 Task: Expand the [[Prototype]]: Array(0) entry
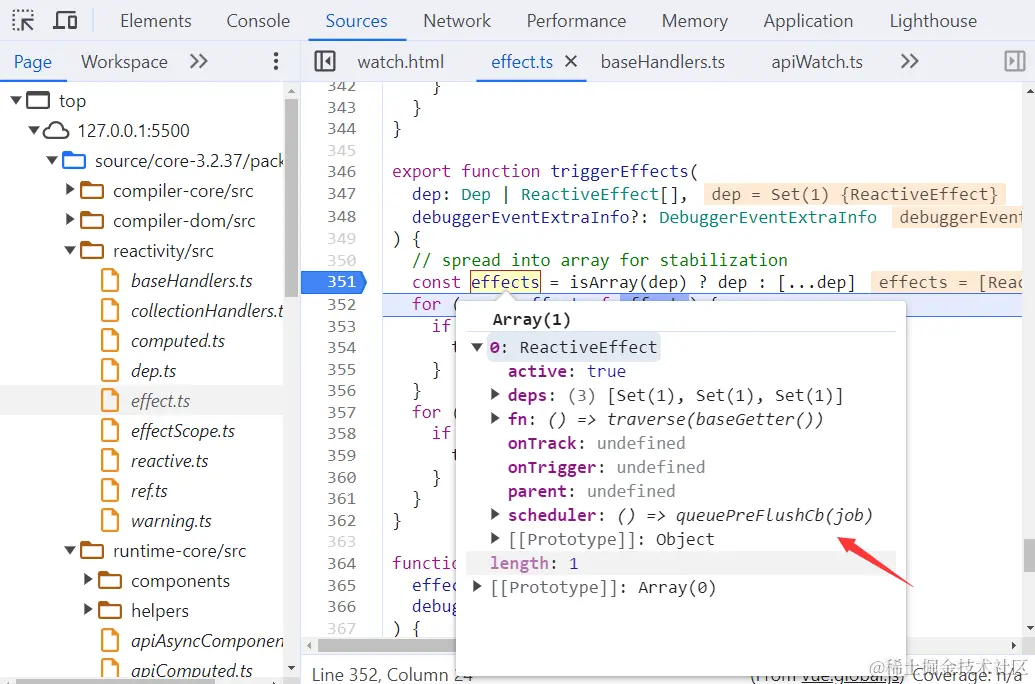click(477, 586)
